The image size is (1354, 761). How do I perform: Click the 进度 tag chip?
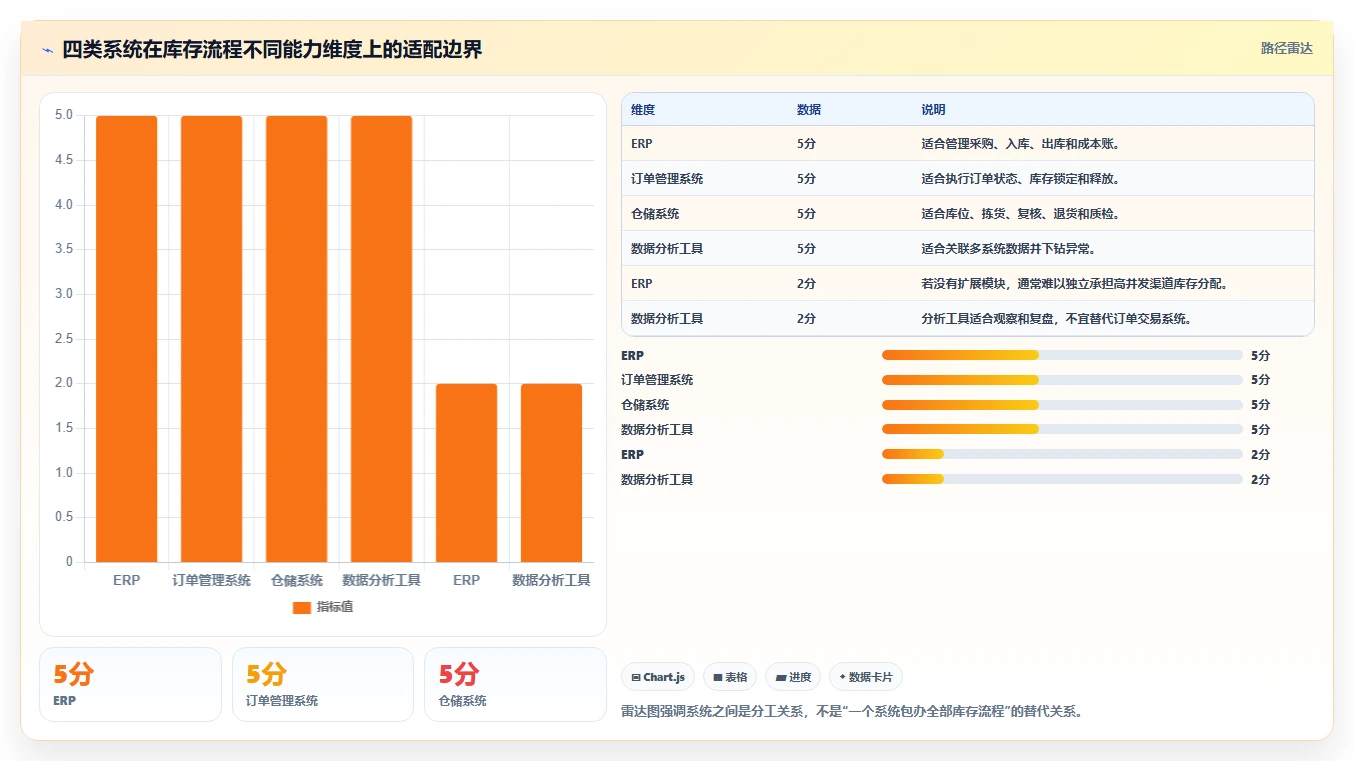(x=793, y=677)
